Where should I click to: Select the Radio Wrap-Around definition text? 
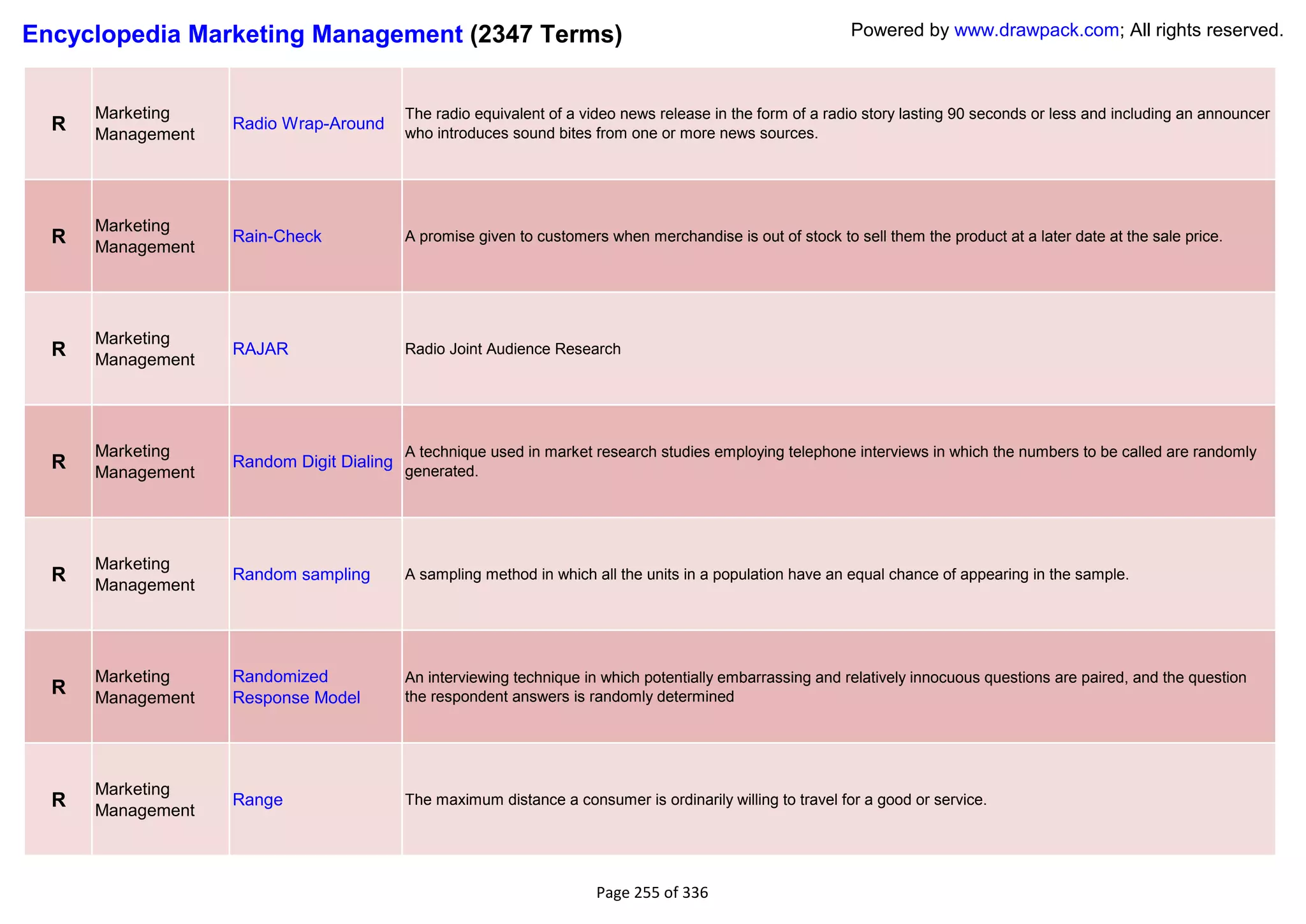[x=837, y=124]
